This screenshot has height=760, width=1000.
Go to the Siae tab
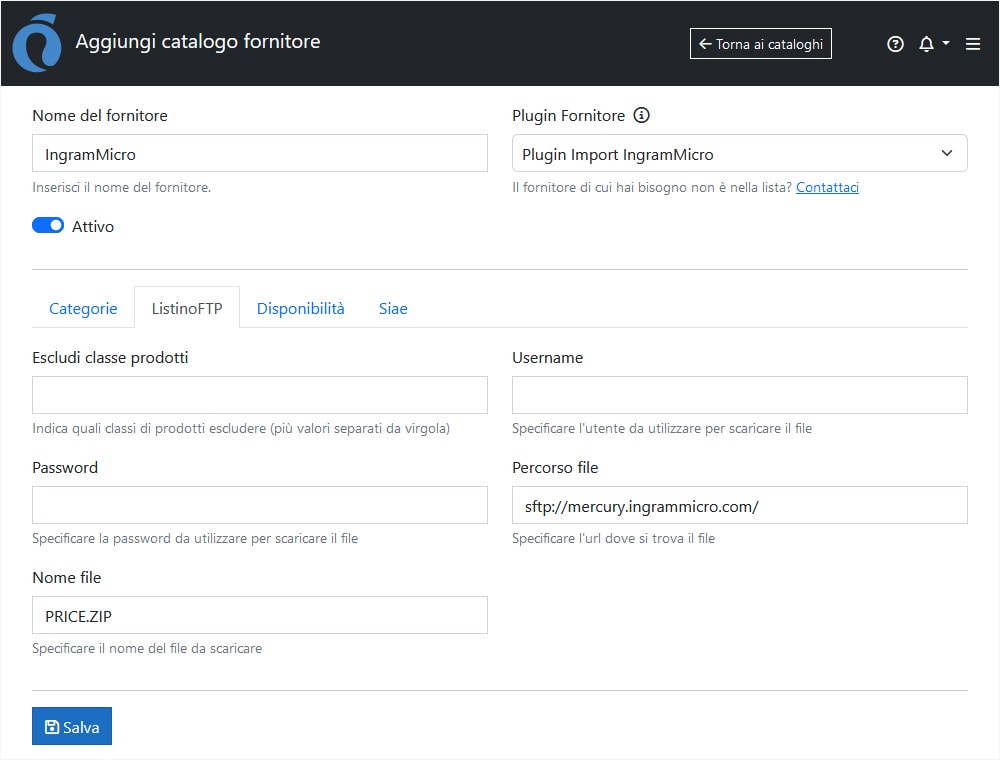click(x=393, y=308)
